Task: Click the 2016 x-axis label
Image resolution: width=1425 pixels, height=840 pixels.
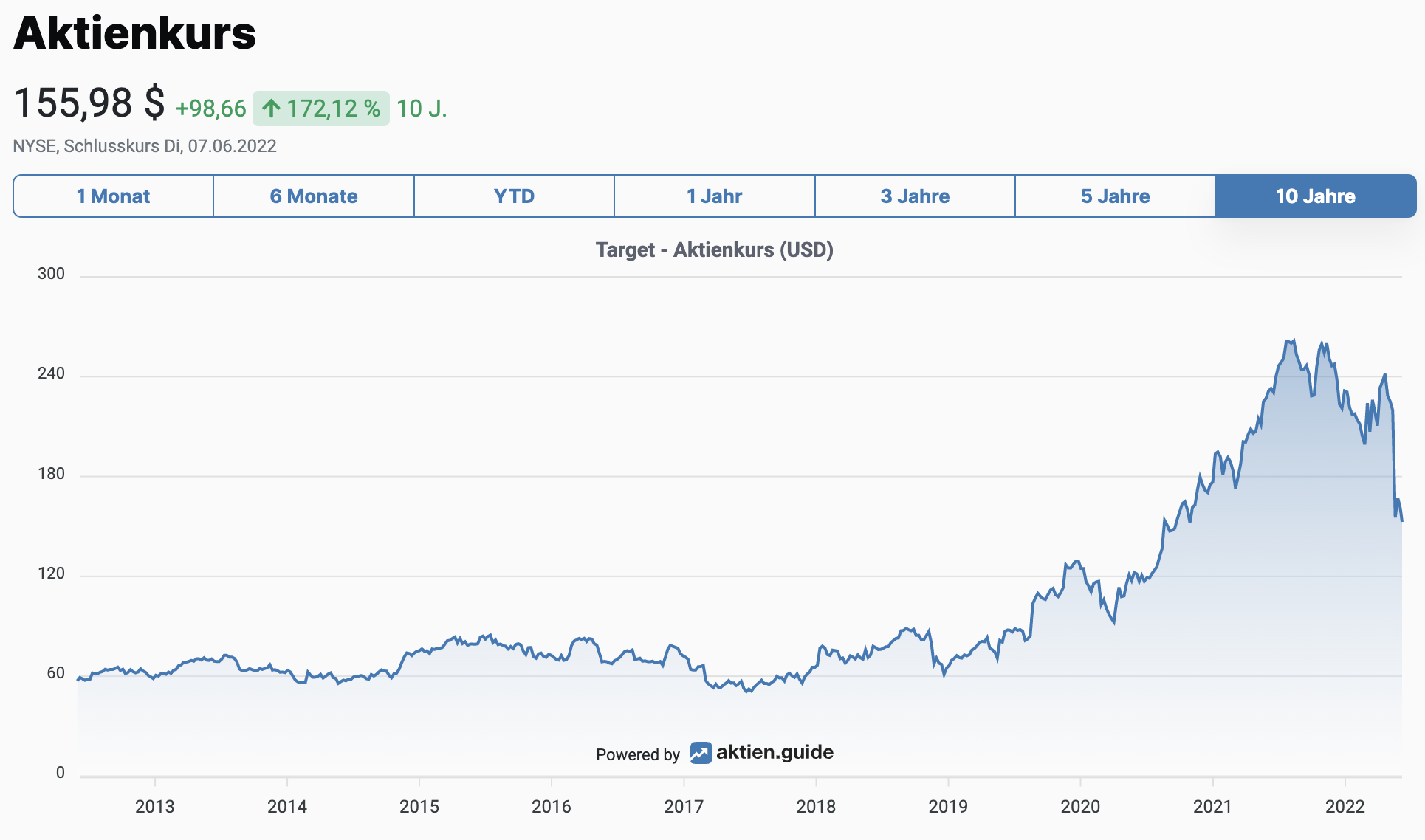Action: click(552, 807)
